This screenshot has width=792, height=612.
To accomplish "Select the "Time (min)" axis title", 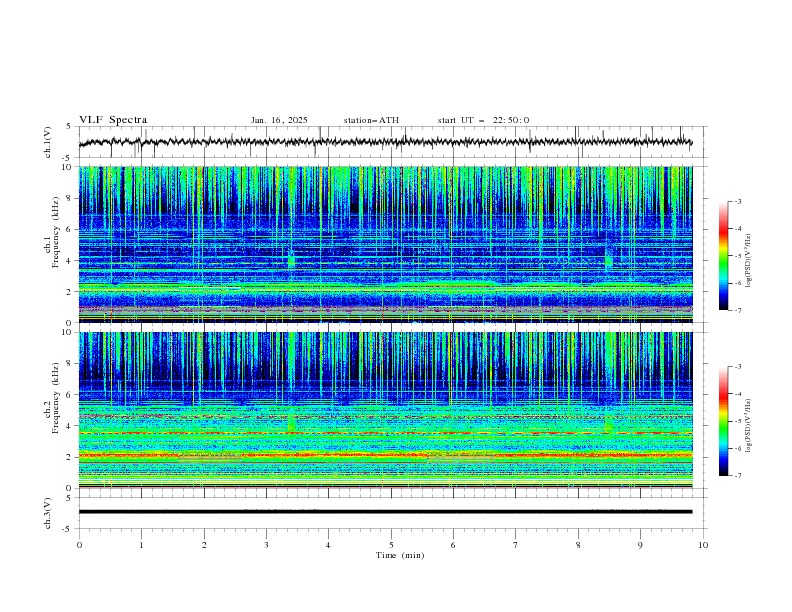I will [400, 555].
